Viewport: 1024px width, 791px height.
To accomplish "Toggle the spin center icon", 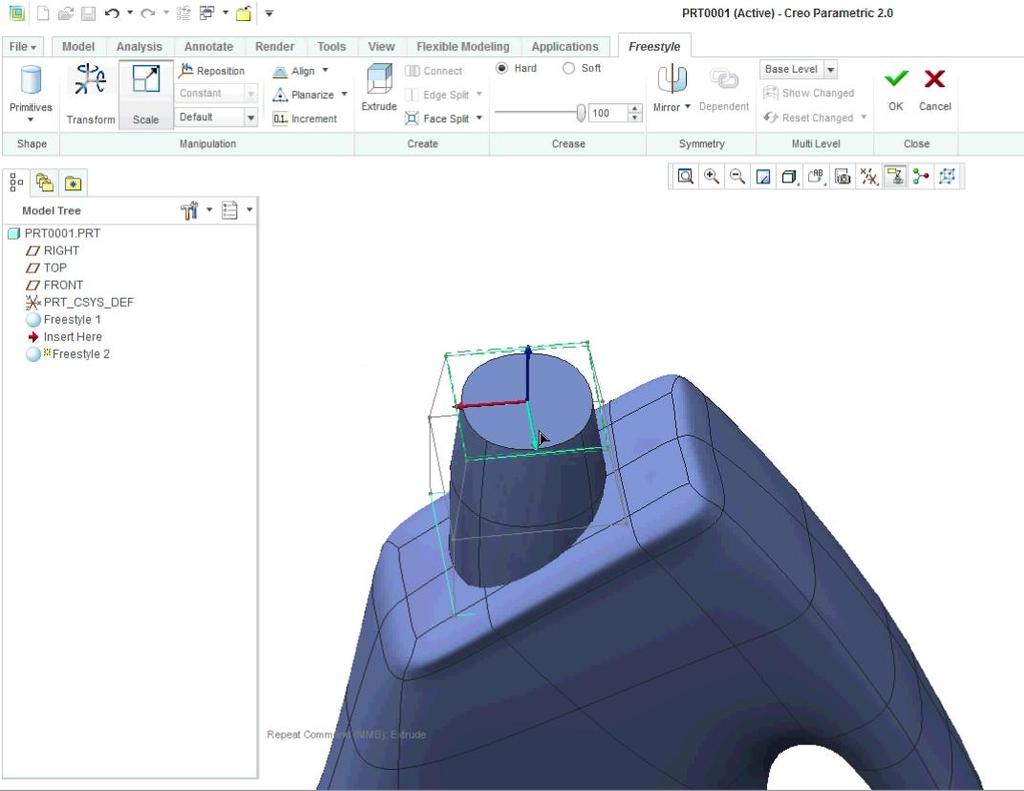I will click(921, 176).
